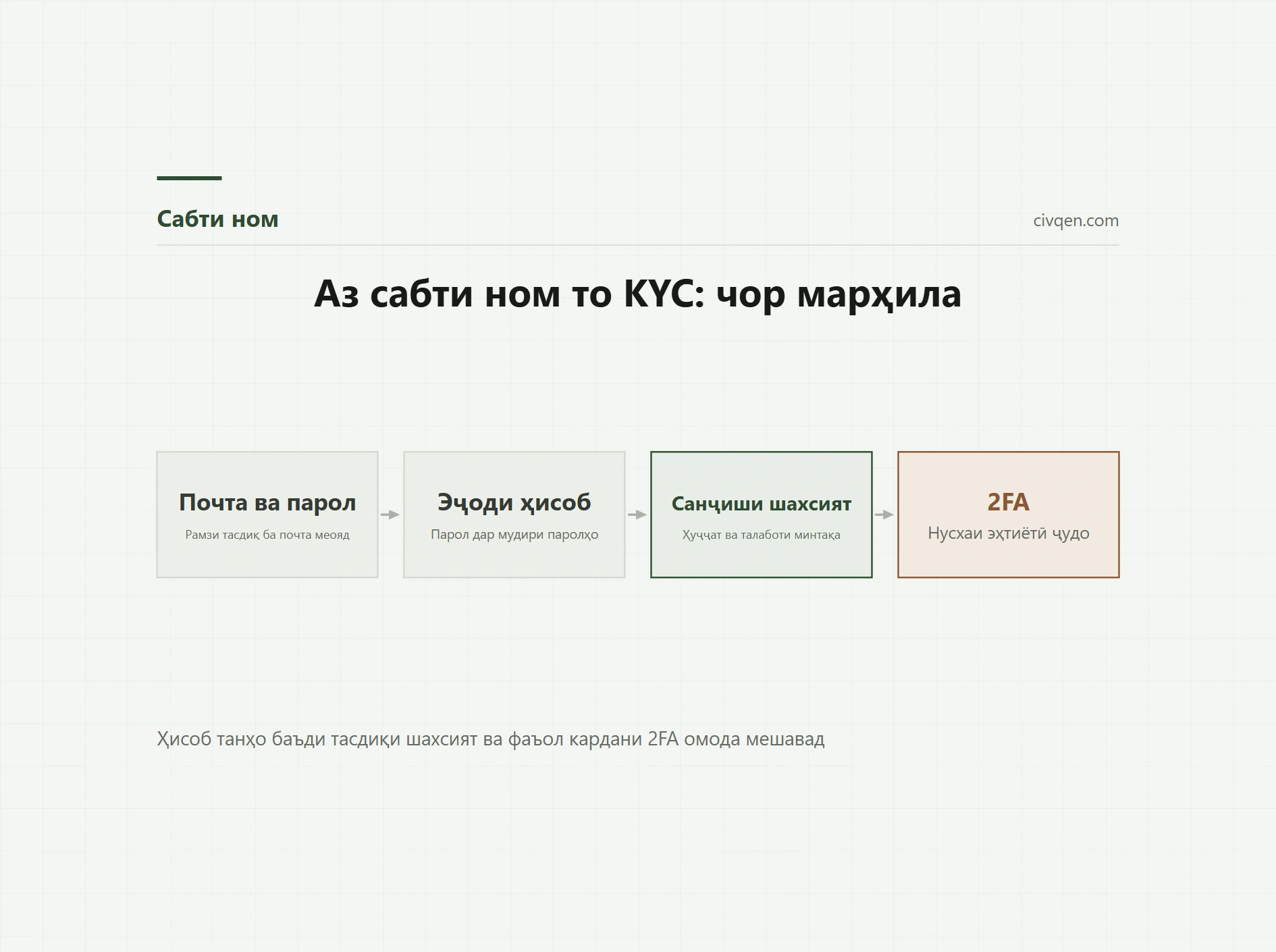Viewport: 1276px width, 952px height.
Task: Click the text 'Ҳуҷҷат ва талаботи минтақа'
Action: (x=762, y=535)
